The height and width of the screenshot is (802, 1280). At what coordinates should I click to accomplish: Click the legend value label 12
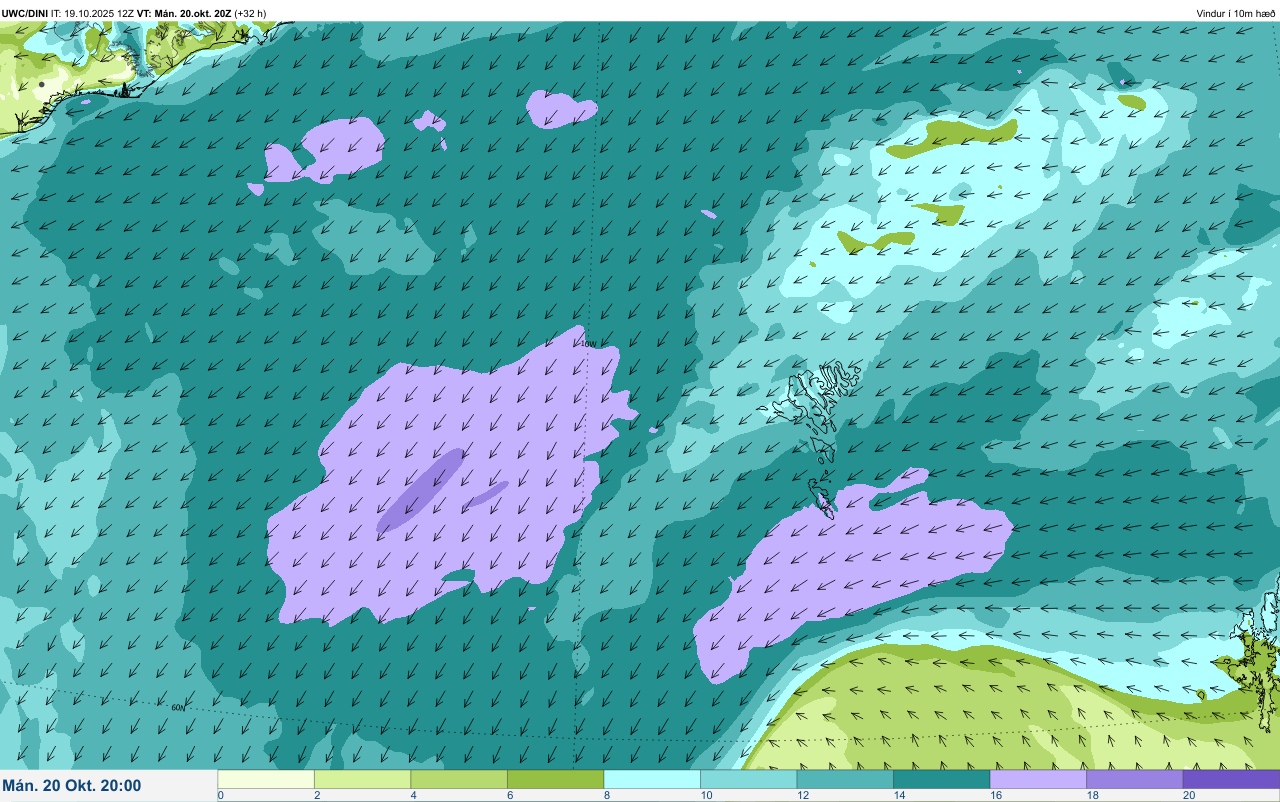pos(801,796)
